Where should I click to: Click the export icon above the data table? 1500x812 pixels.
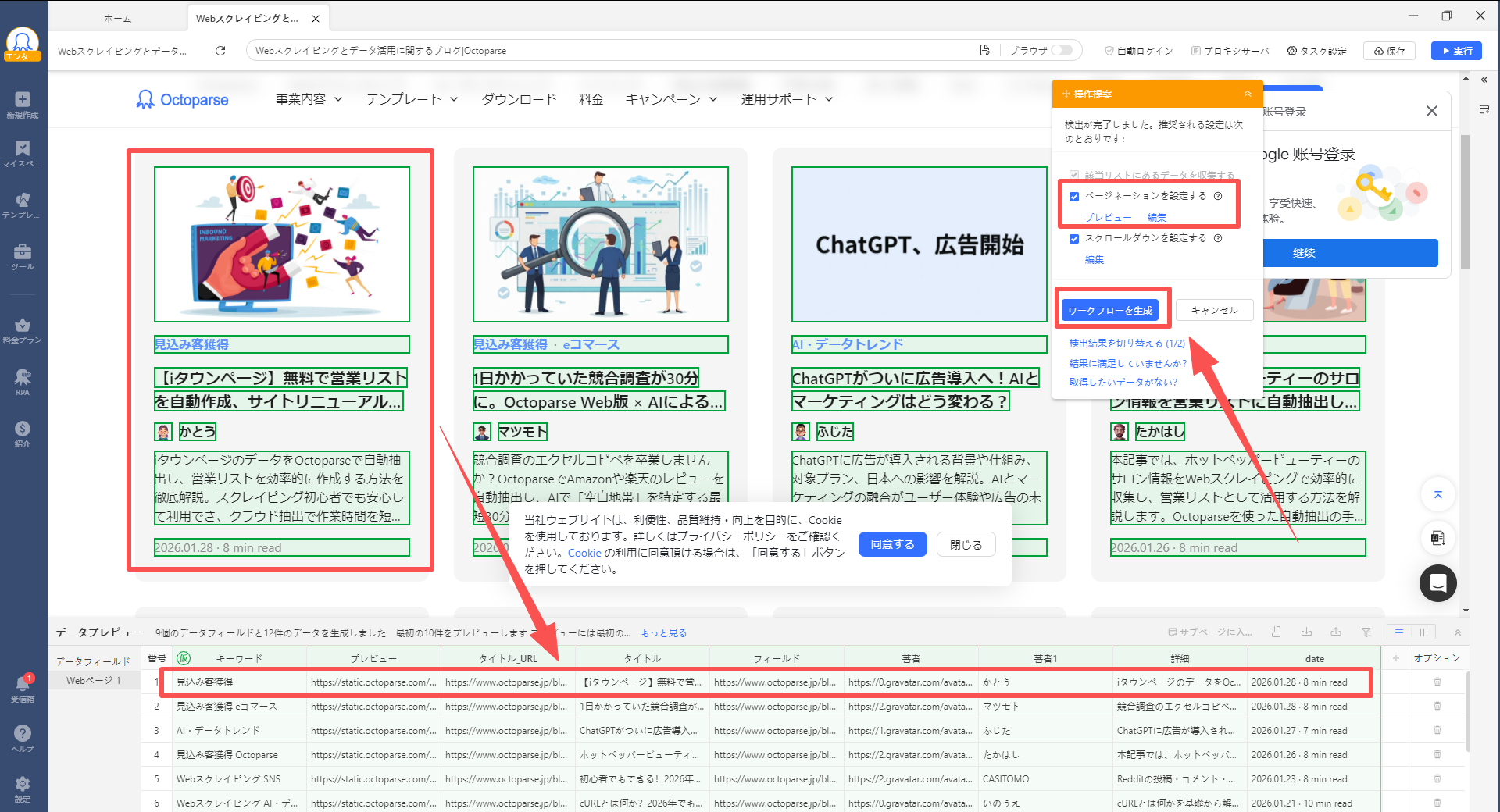click(x=1336, y=632)
